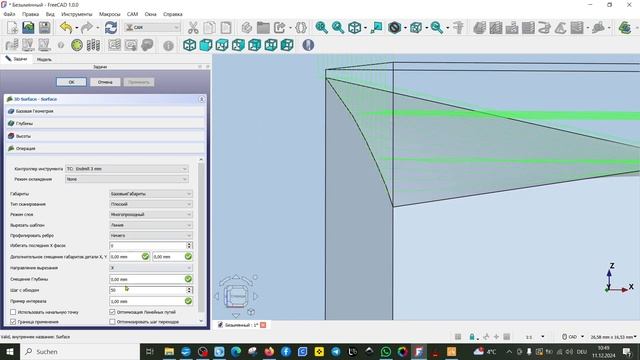Open the 'Направление вырезания' dropdown
This screenshot has height=360, width=640.
click(151, 268)
